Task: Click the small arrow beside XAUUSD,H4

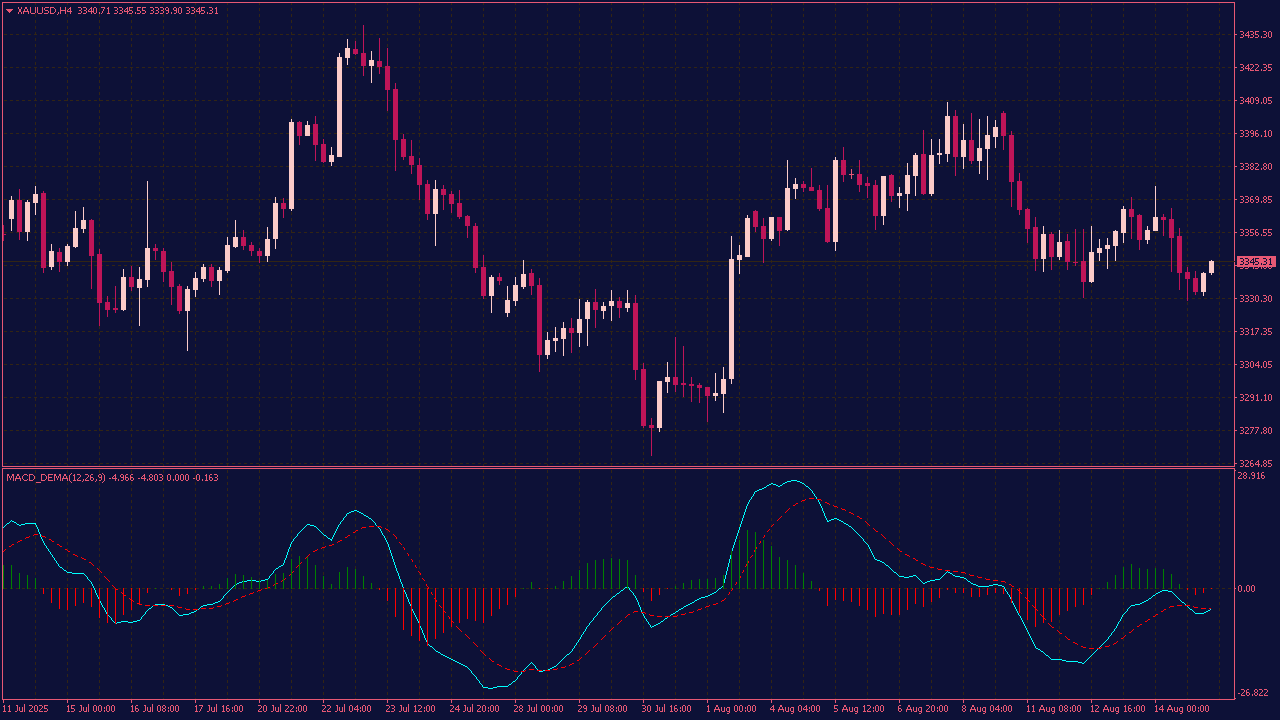Action: click(x=9, y=10)
